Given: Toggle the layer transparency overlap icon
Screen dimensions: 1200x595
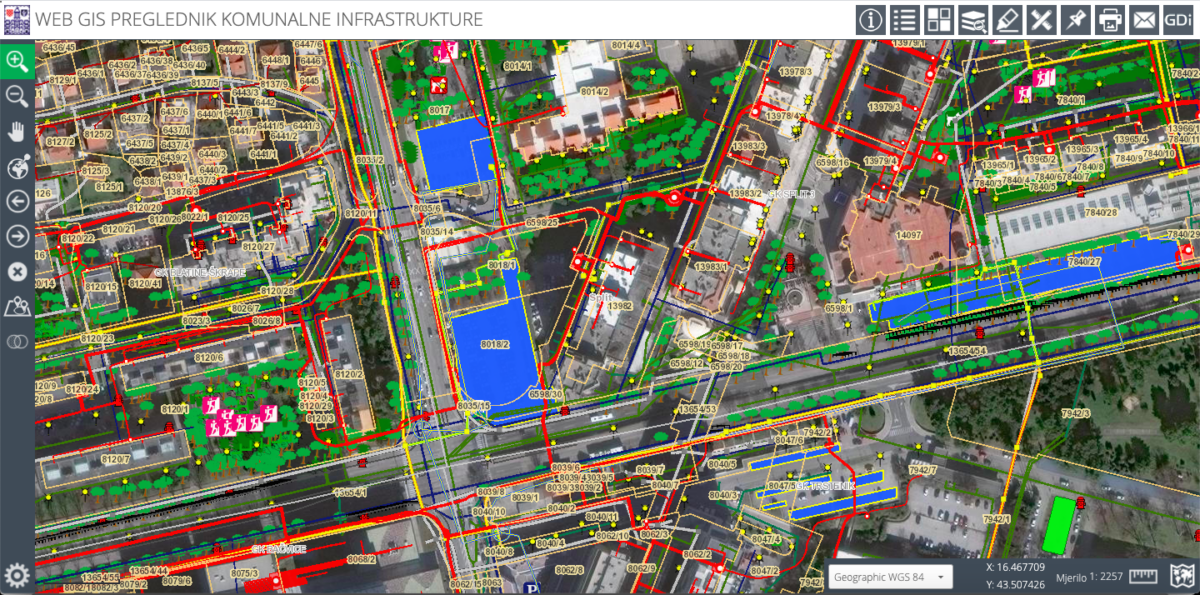Looking at the screenshot, I should coord(17,341).
